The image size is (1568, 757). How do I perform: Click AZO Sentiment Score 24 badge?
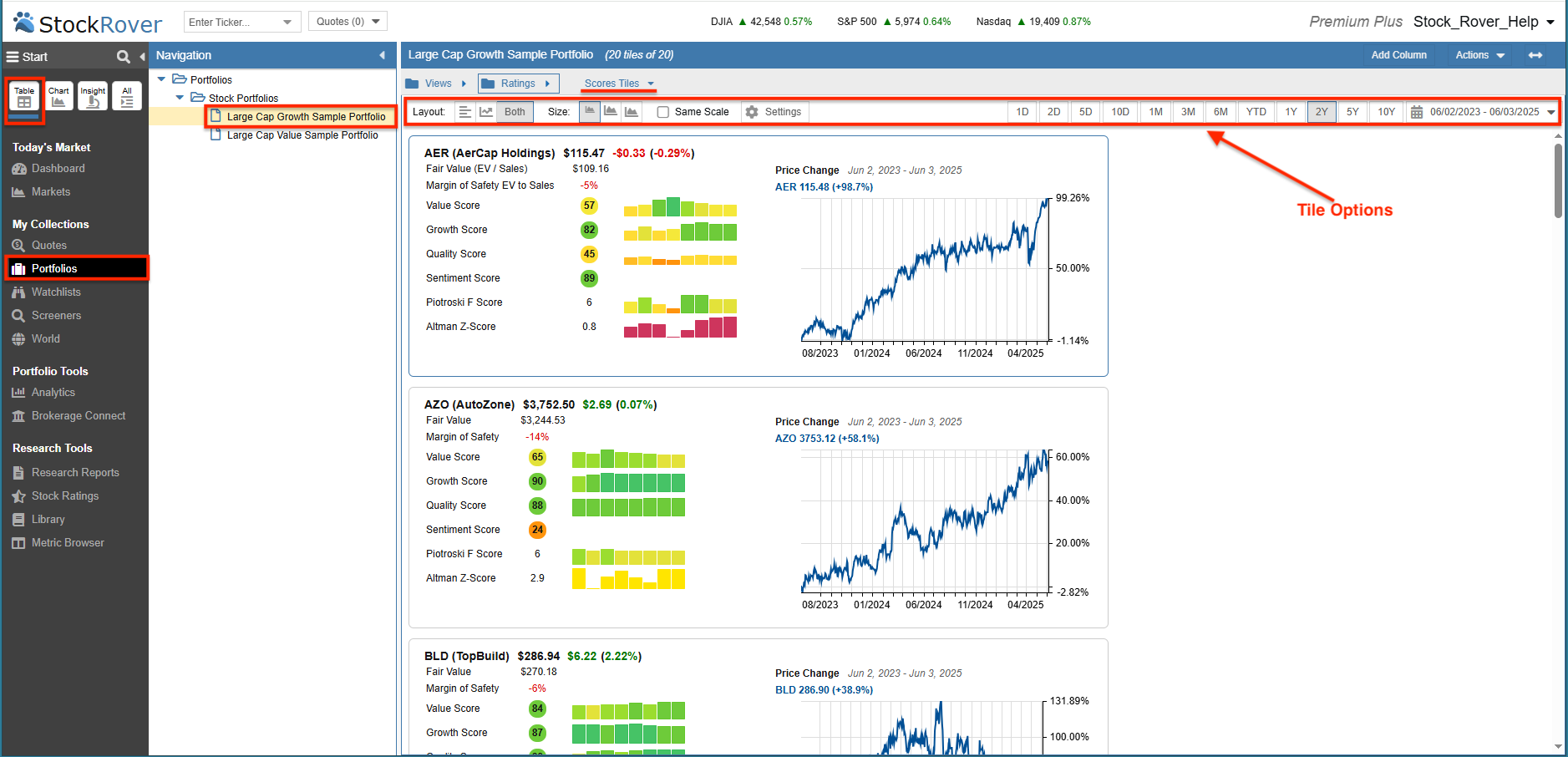tap(538, 530)
